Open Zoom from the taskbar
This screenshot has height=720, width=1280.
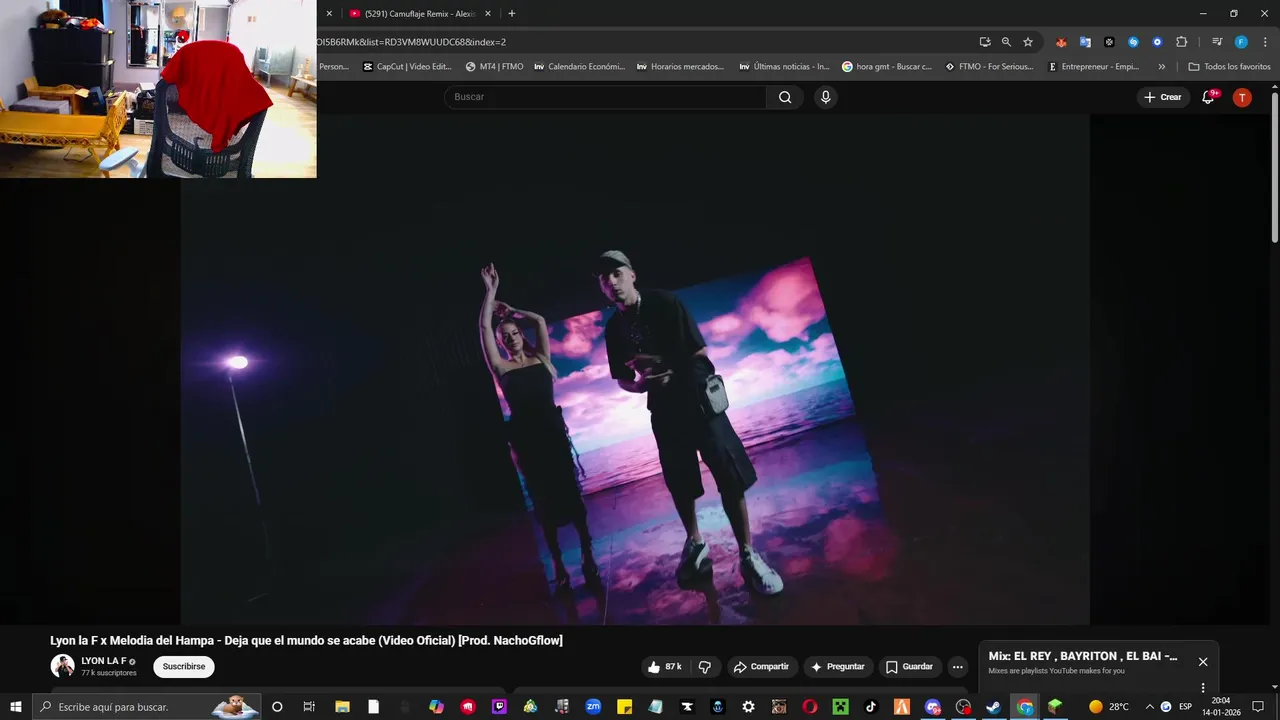pyautogui.click(x=593, y=707)
